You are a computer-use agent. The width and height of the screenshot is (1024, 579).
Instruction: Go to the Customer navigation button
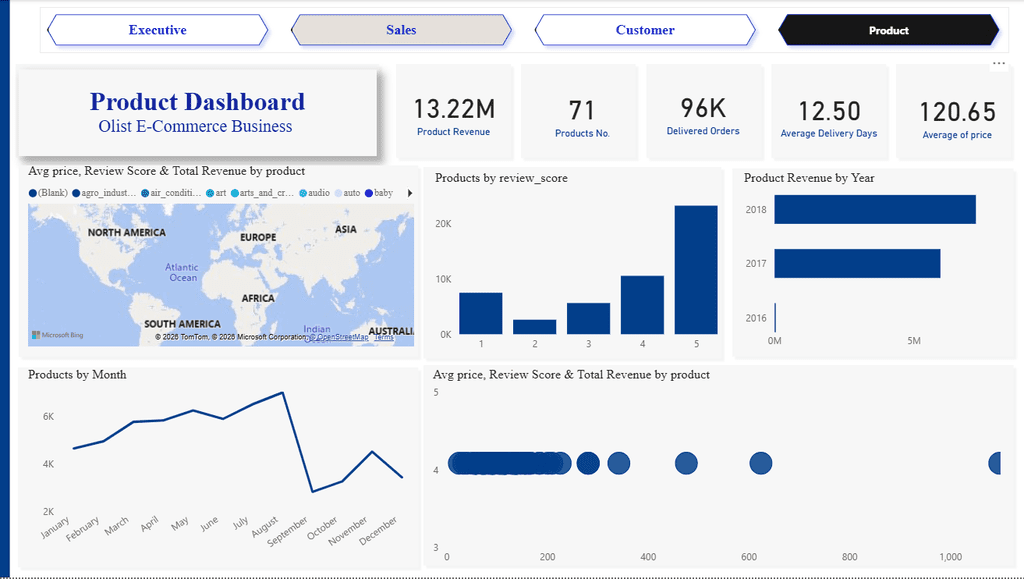[x=645, y=30]
